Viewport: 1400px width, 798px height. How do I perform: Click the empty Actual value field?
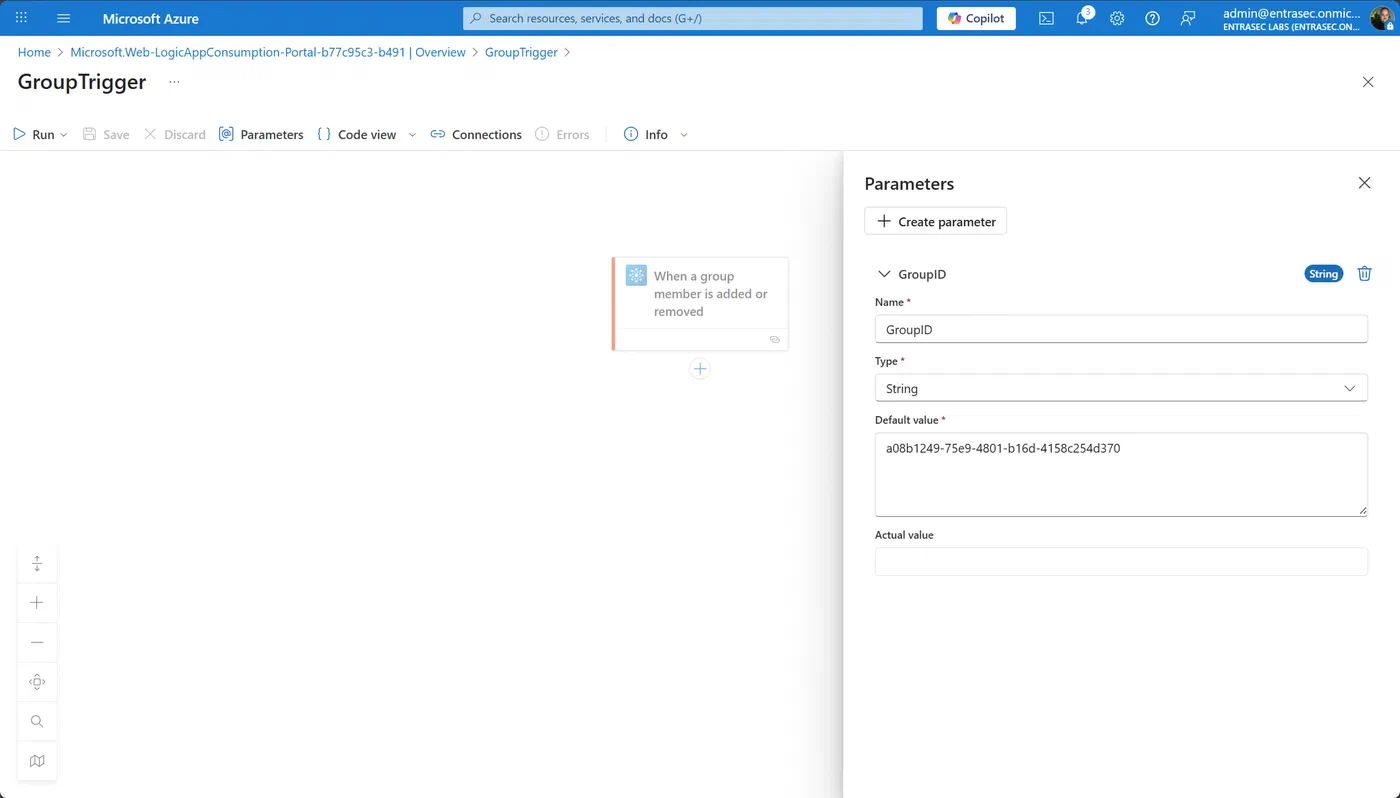click(1121, 561)
